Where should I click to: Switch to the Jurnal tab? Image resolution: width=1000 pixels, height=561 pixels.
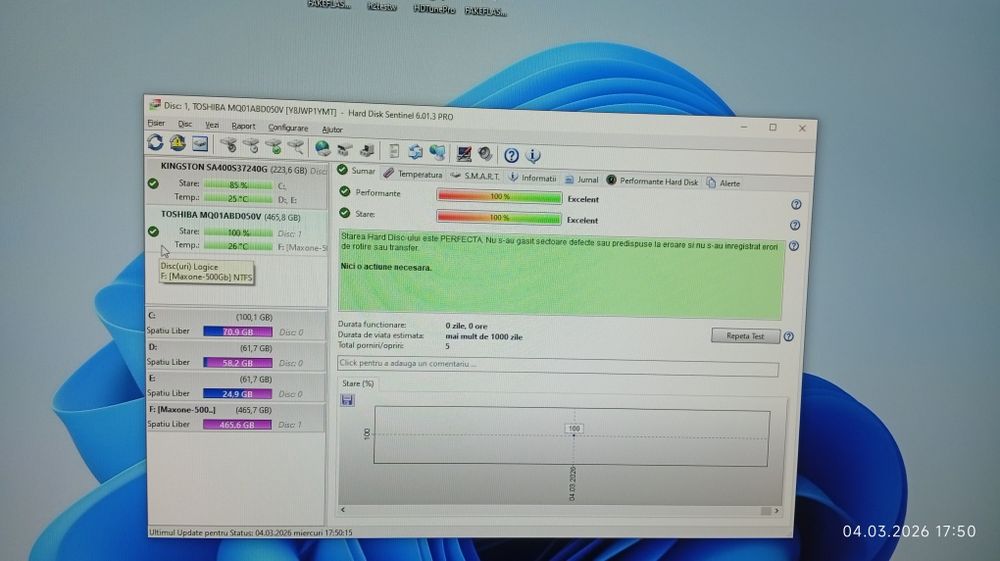582,180
